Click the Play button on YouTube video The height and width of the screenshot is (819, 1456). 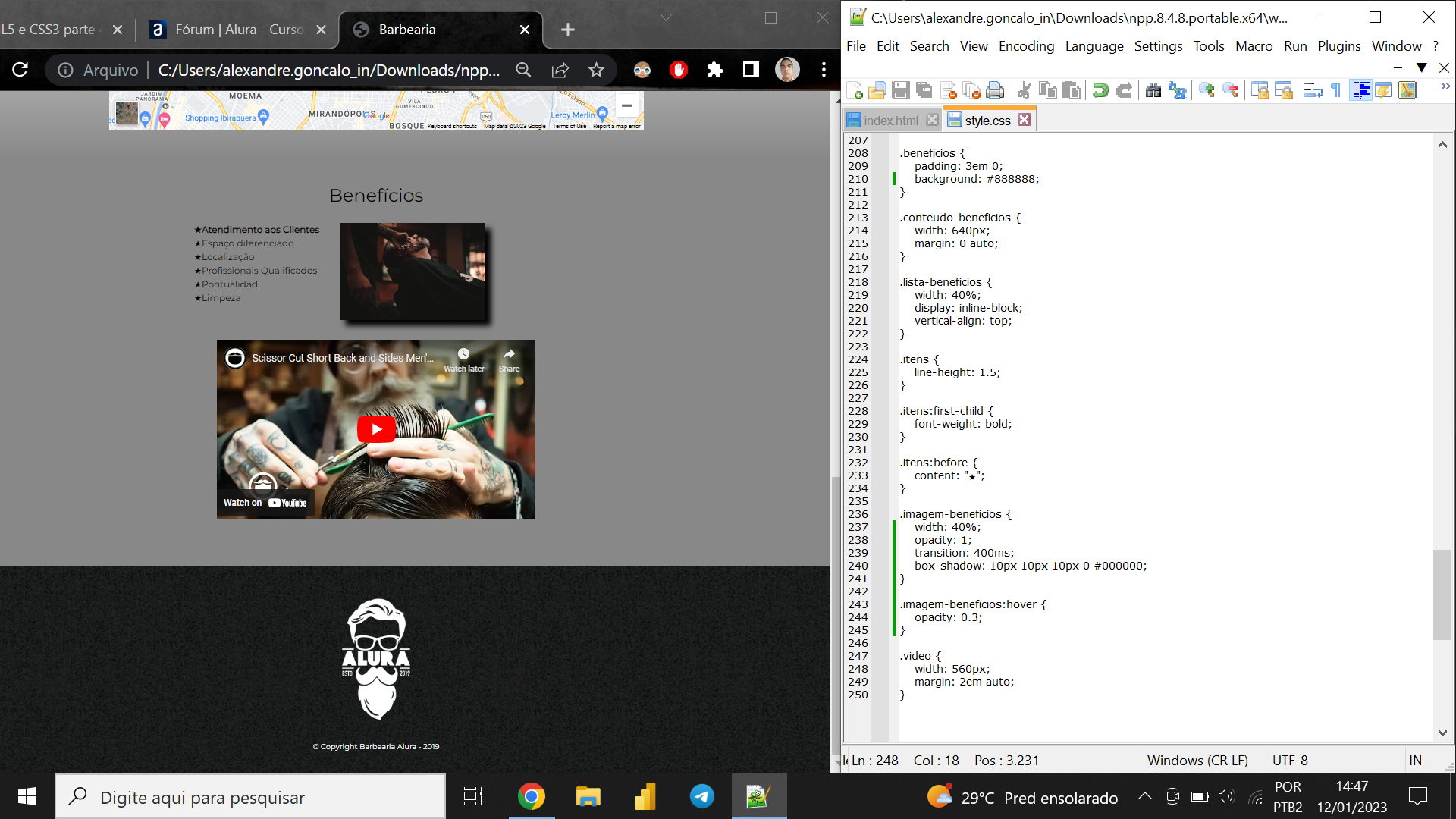click(376, 429)
